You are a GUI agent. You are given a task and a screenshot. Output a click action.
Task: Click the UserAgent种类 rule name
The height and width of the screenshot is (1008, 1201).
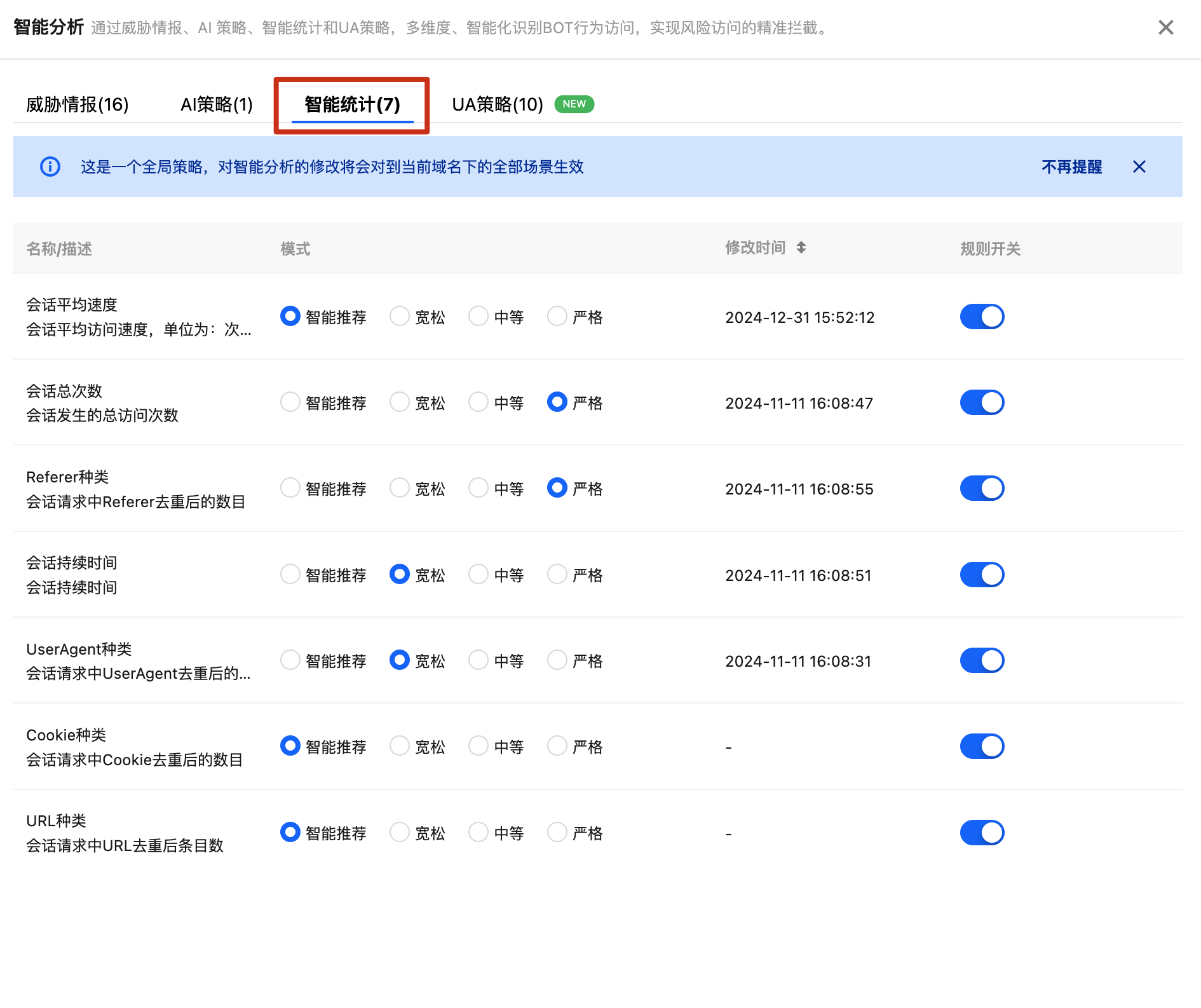click(x=79, y=649)
